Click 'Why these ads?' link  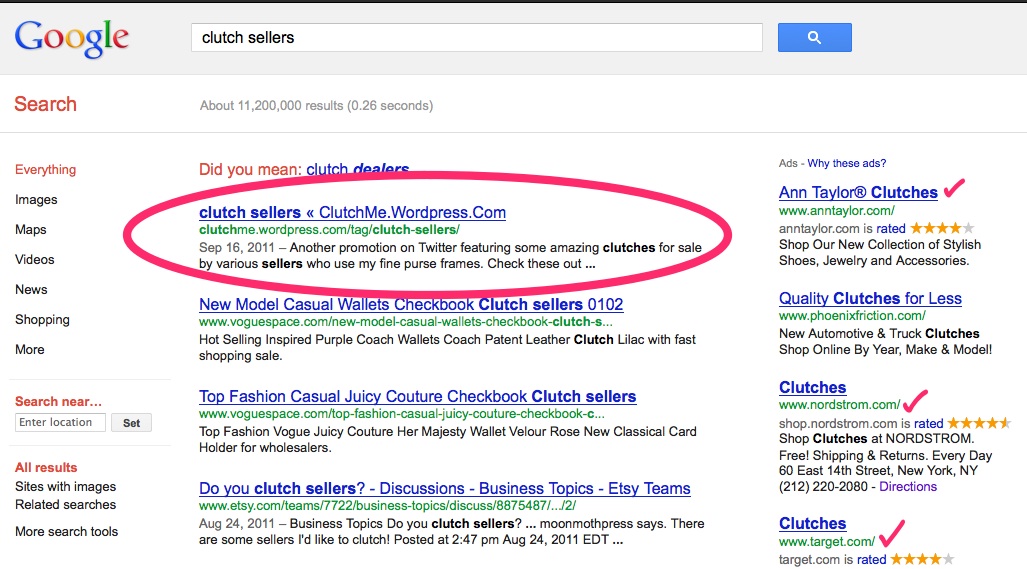click(x=846, y=163)
